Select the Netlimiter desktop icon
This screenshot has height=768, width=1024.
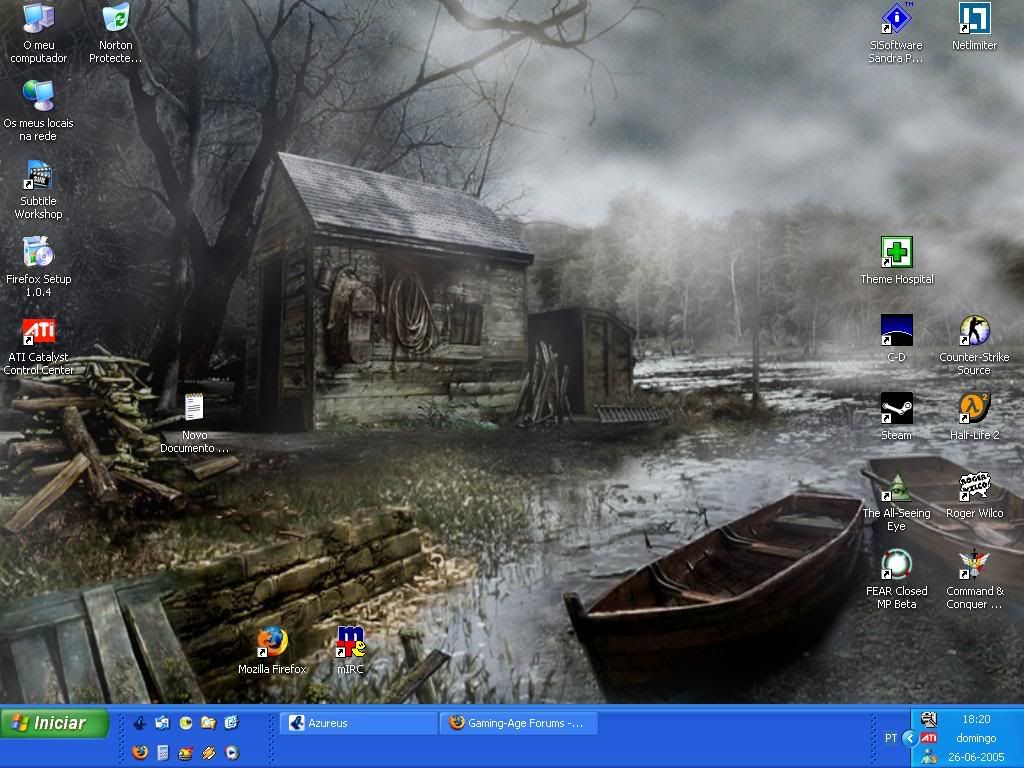(x=974, y=19)
